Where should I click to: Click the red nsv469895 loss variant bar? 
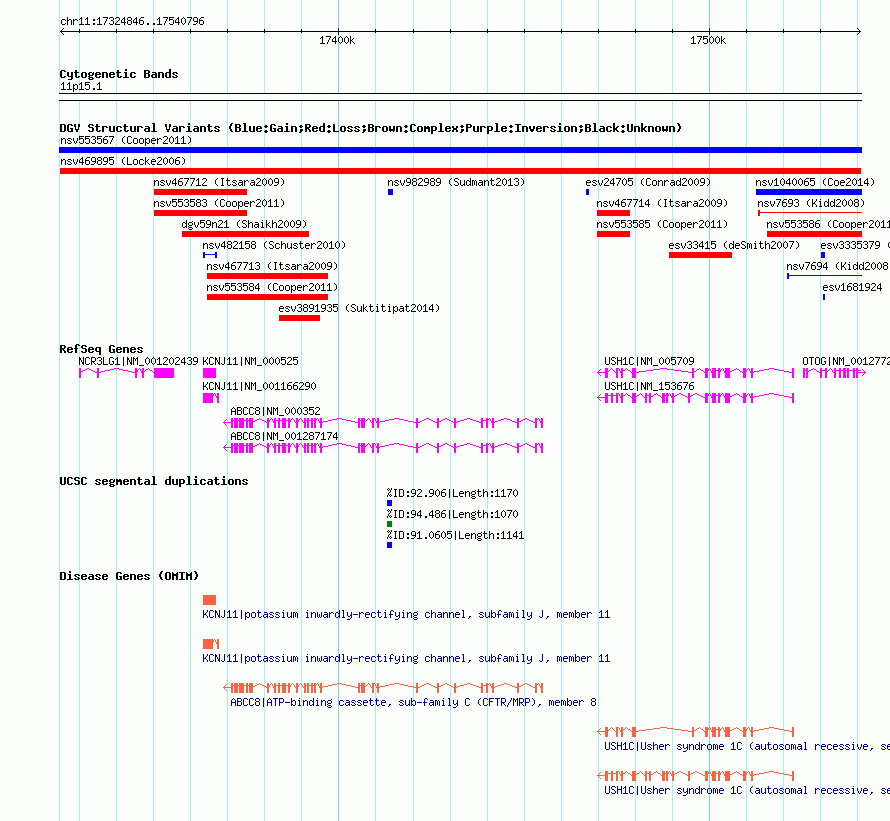pyautogui.click(x=460, y=171)
